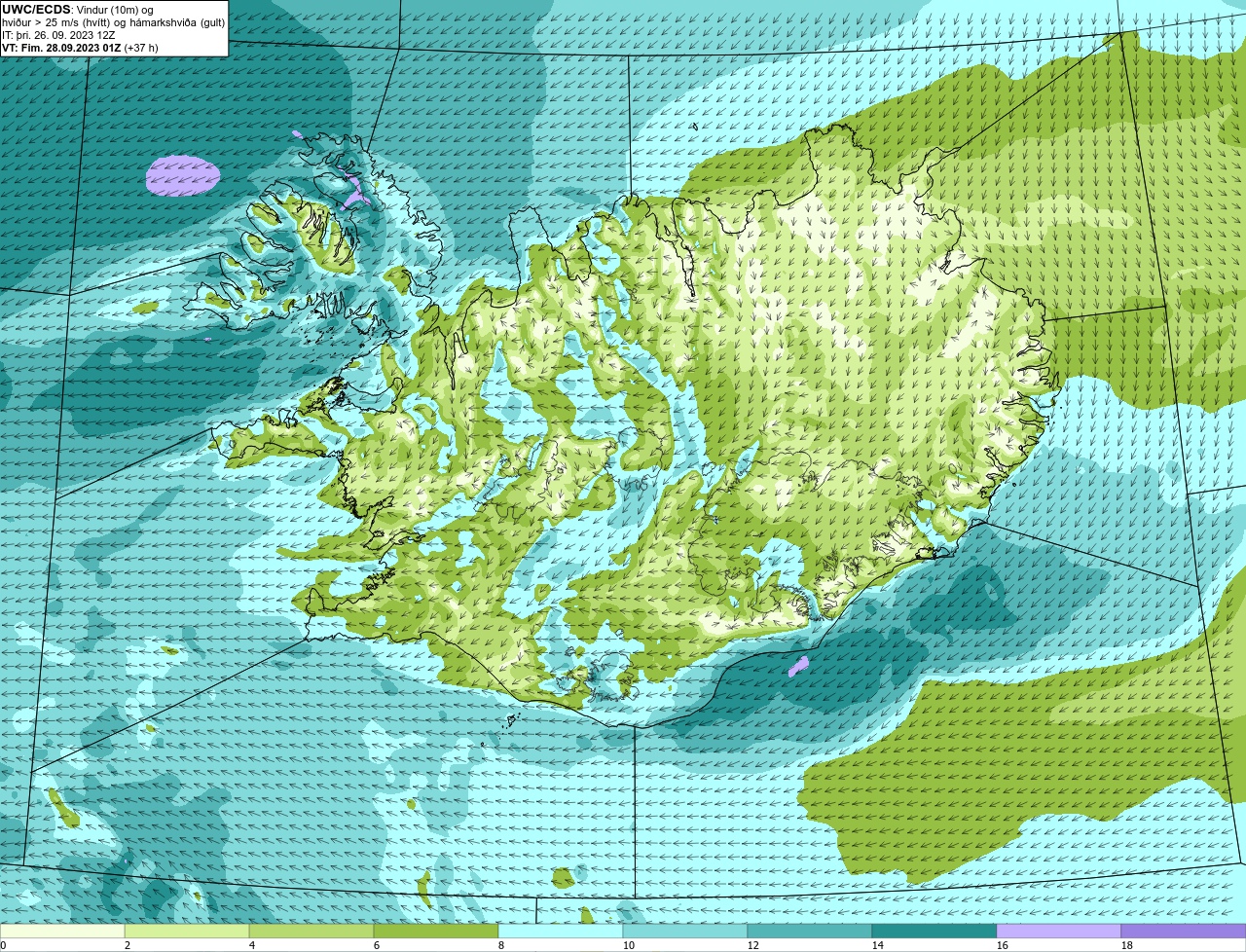Select the olive green 6–8 m/s legend swatch
1246x952 pixels.
click(436, 931)
